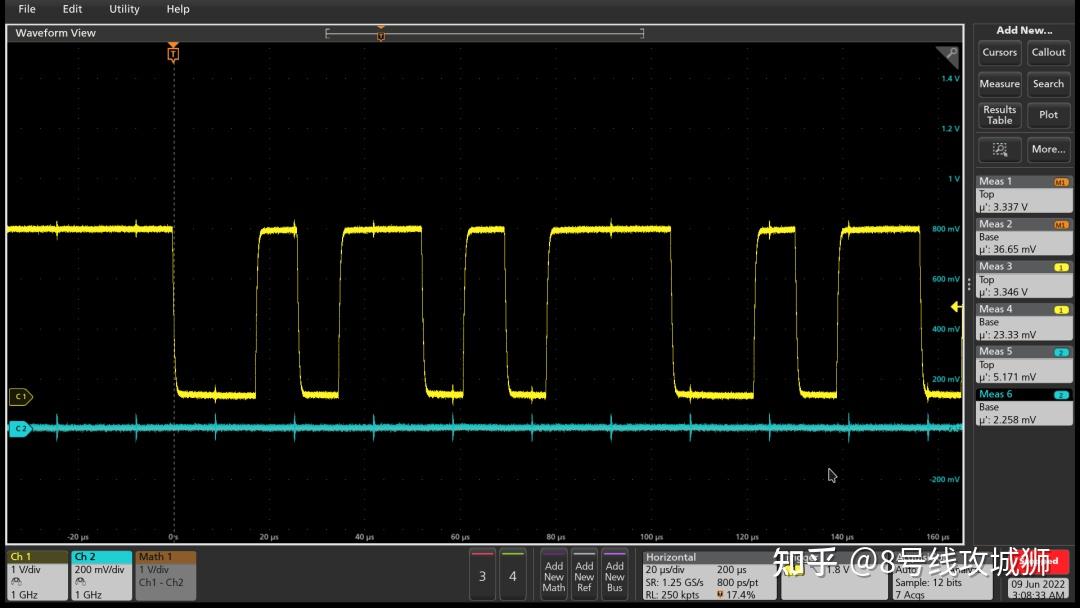The height and width of the screenshot is (608, 1080).
Task: Click the 17.4% position readout
Action: pos(740,594)
